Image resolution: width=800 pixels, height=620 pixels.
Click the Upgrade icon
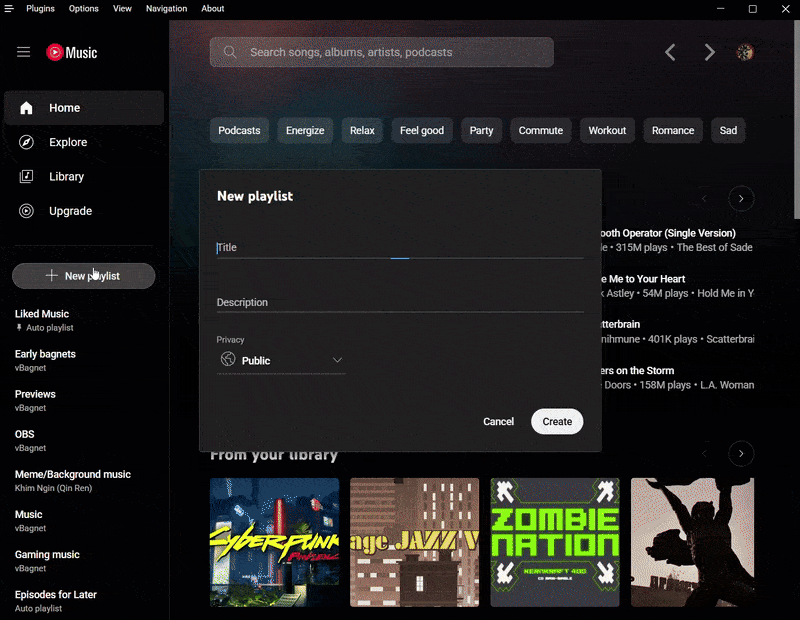tap(26, 211)
